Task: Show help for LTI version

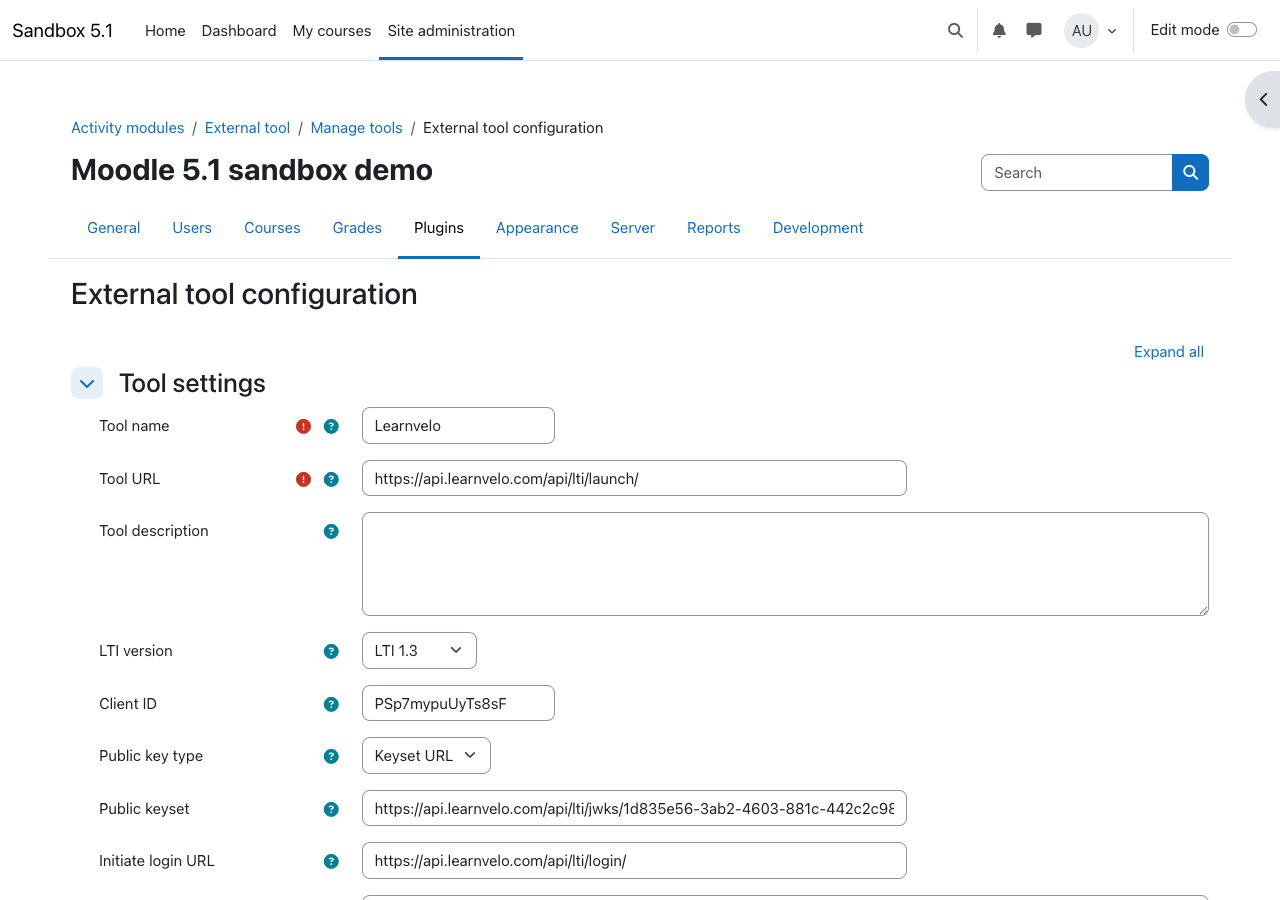Action: click(331, 651)
